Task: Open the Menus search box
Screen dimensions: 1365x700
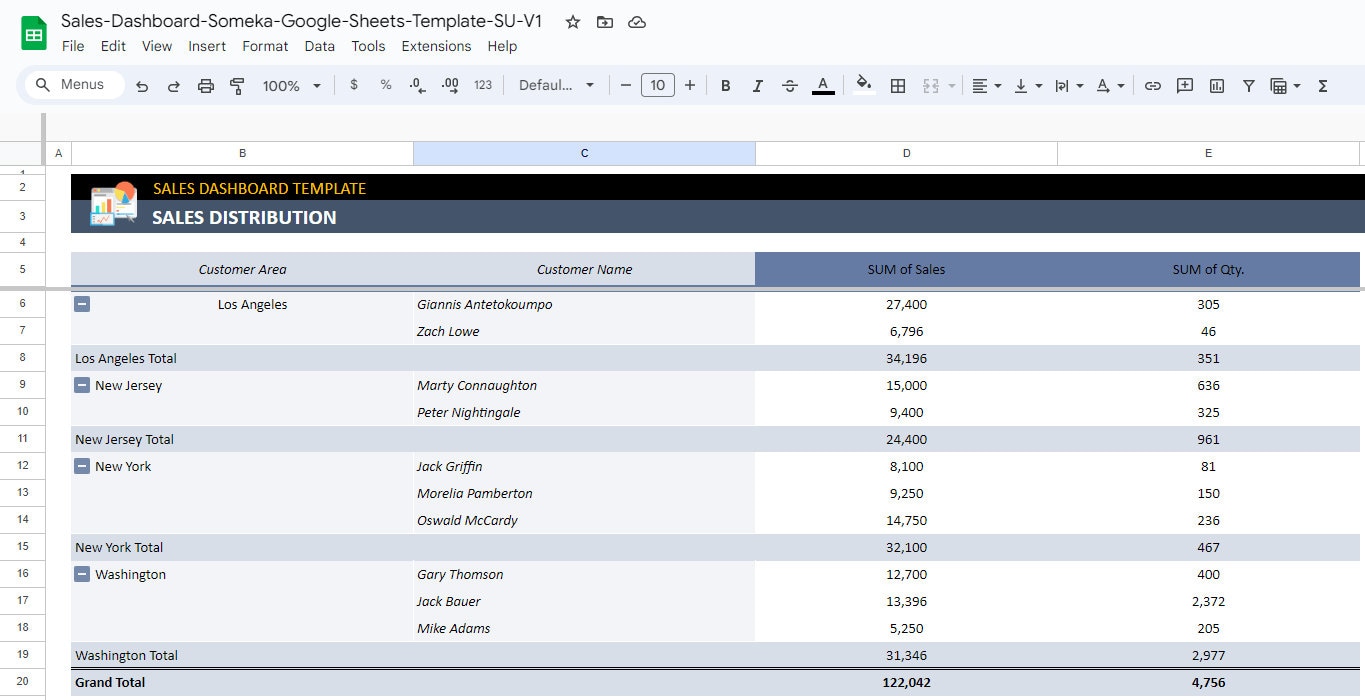Action: [x=71, y=85]
